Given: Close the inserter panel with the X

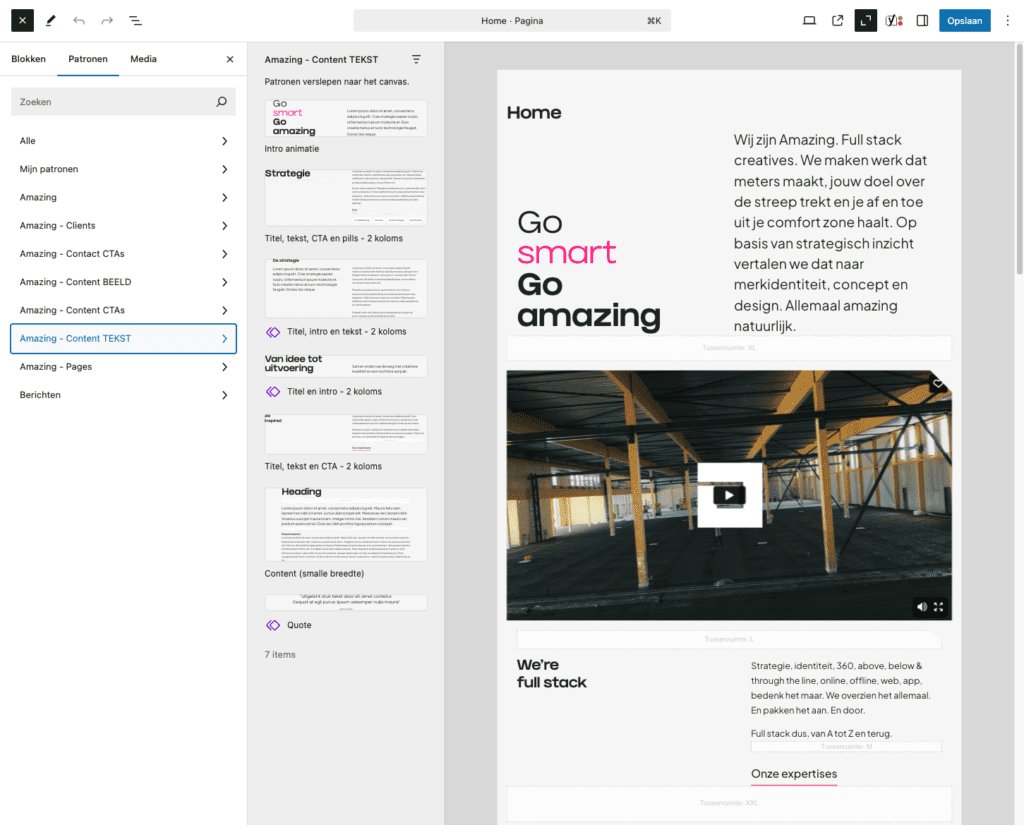Looking at the screenshot, I should pyautogui.click(x=230, y=59).
